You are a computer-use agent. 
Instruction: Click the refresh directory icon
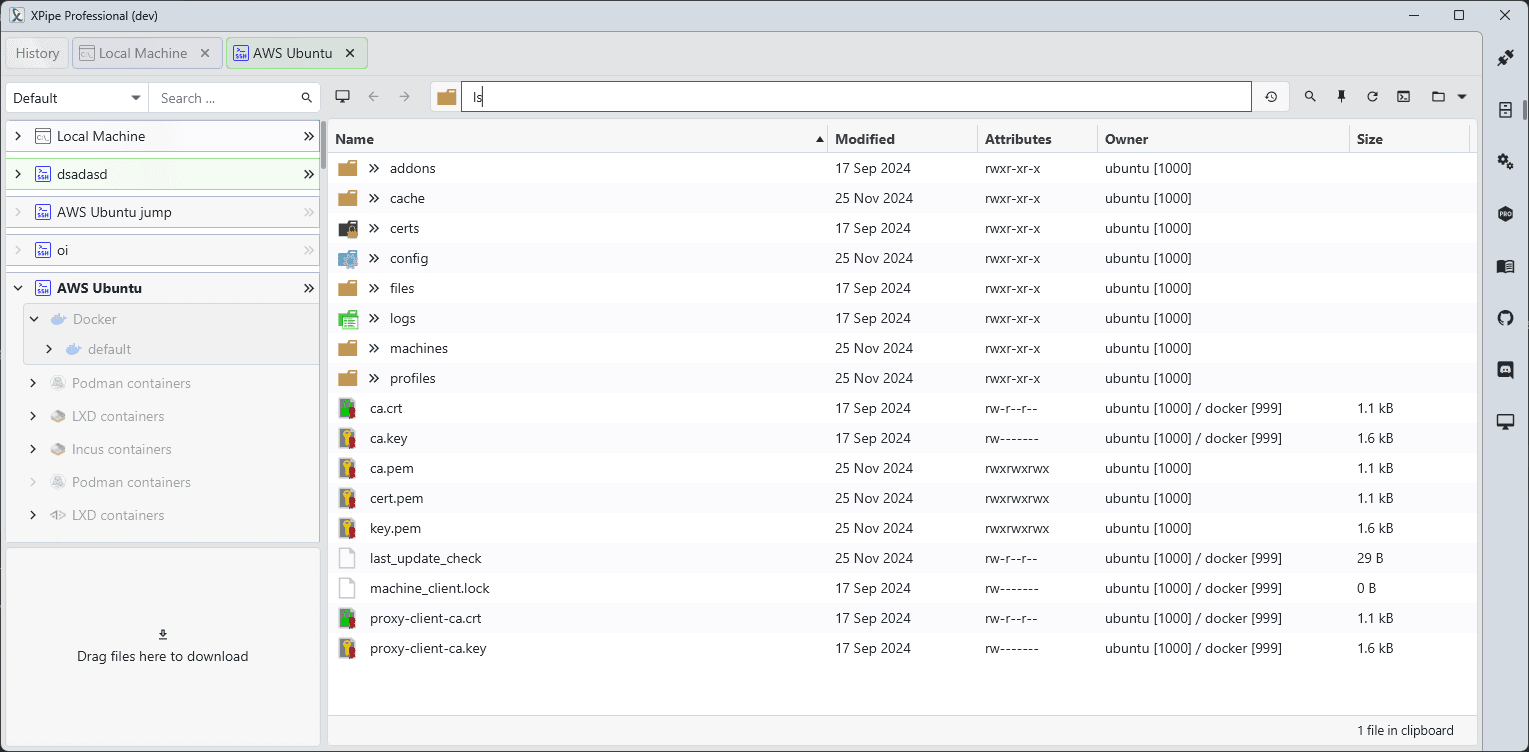[x=1372, y=97]
